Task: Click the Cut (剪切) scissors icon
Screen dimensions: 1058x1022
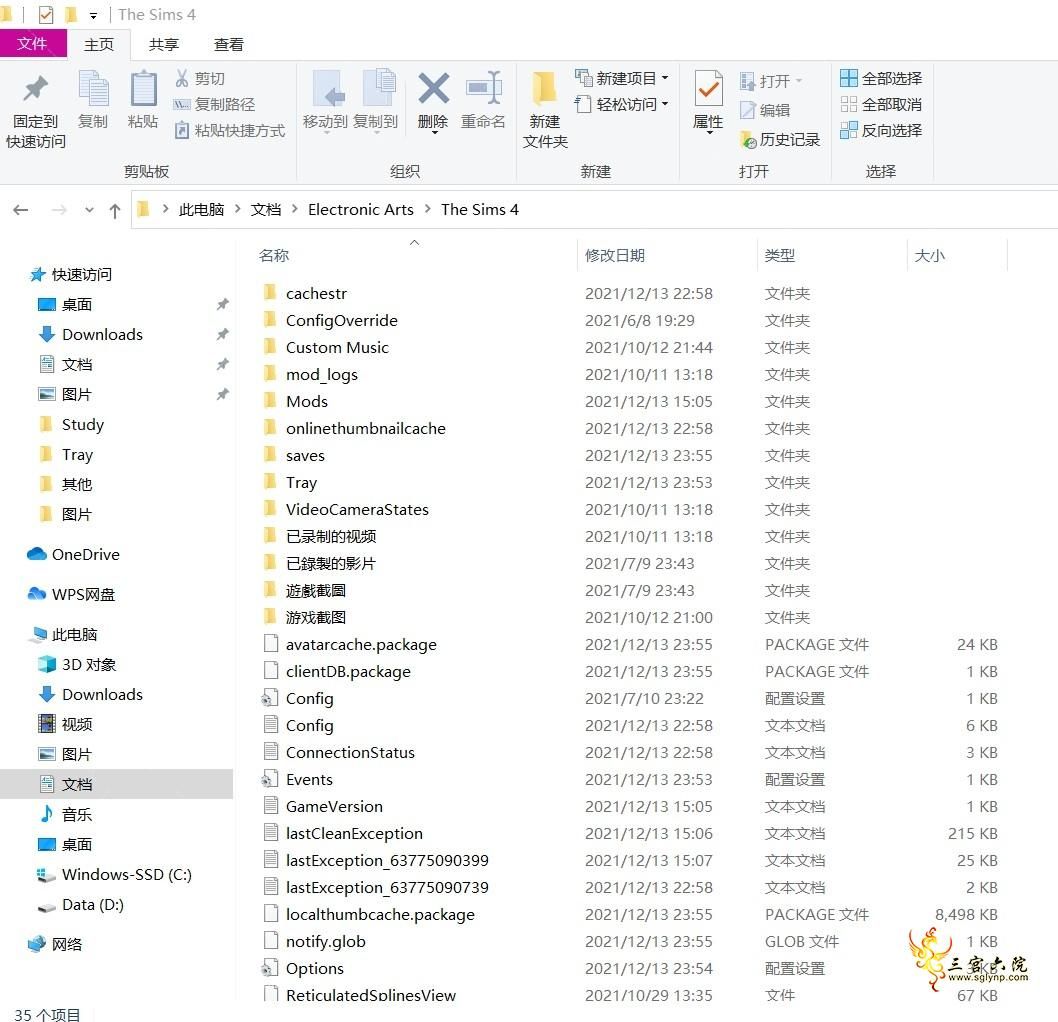Action: pos(182,78)
